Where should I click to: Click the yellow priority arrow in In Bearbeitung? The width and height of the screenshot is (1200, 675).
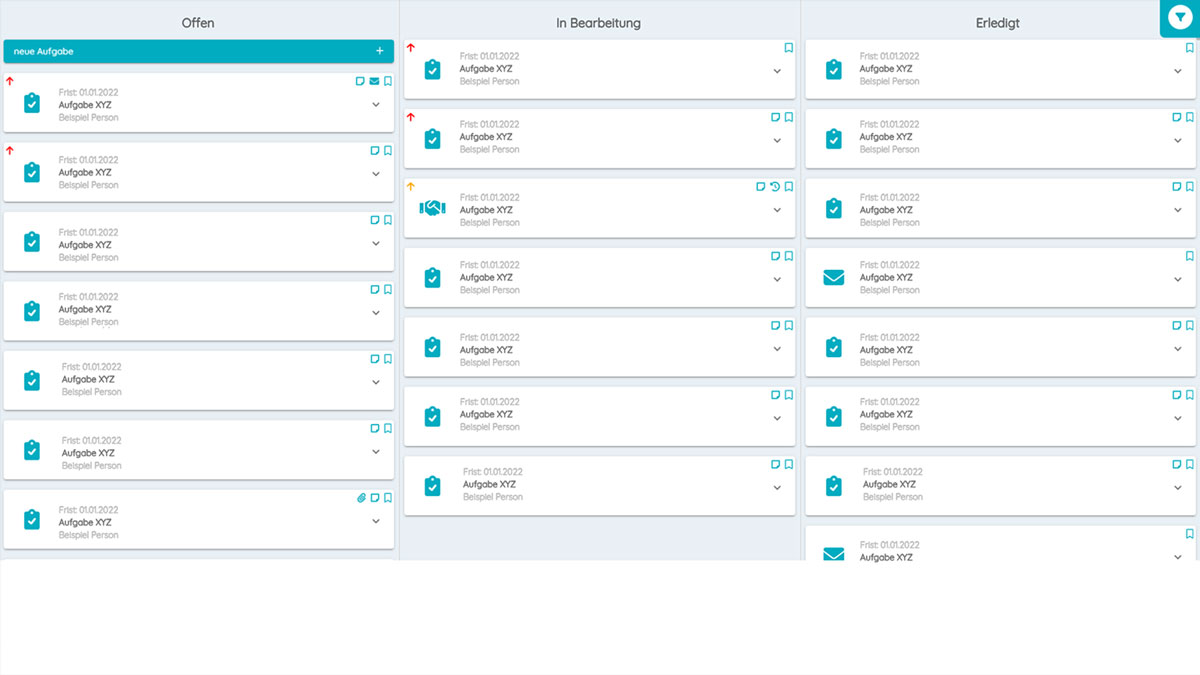(x=409, y=185)
